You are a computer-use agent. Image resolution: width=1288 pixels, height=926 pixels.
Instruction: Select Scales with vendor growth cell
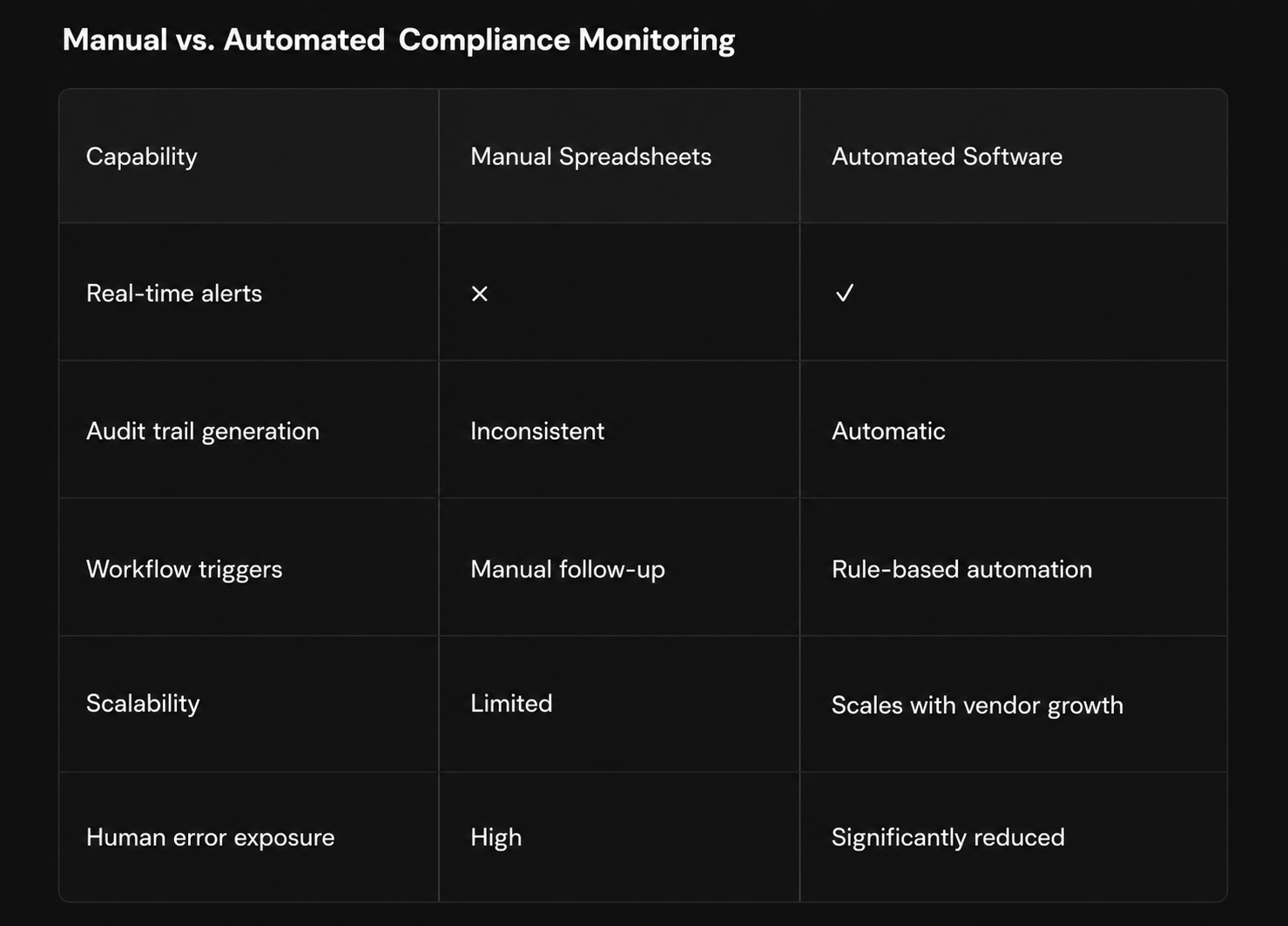977,706
